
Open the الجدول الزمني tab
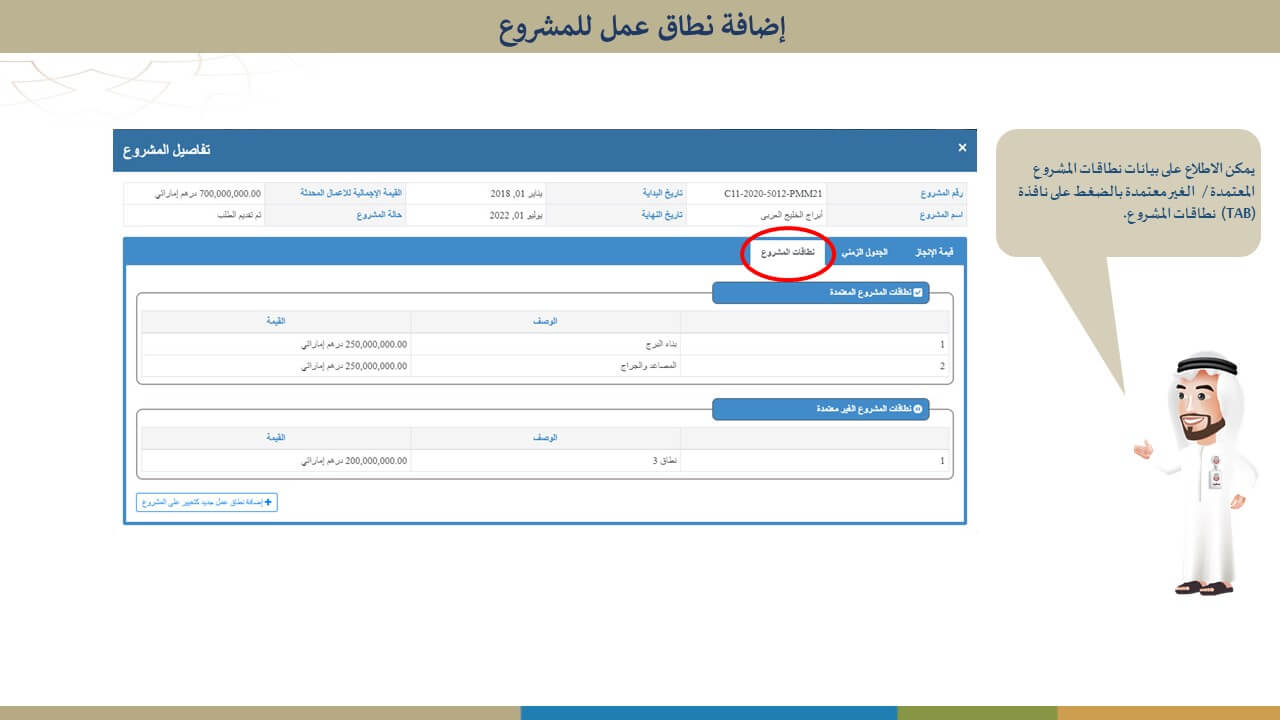click(x=864, y=253)
